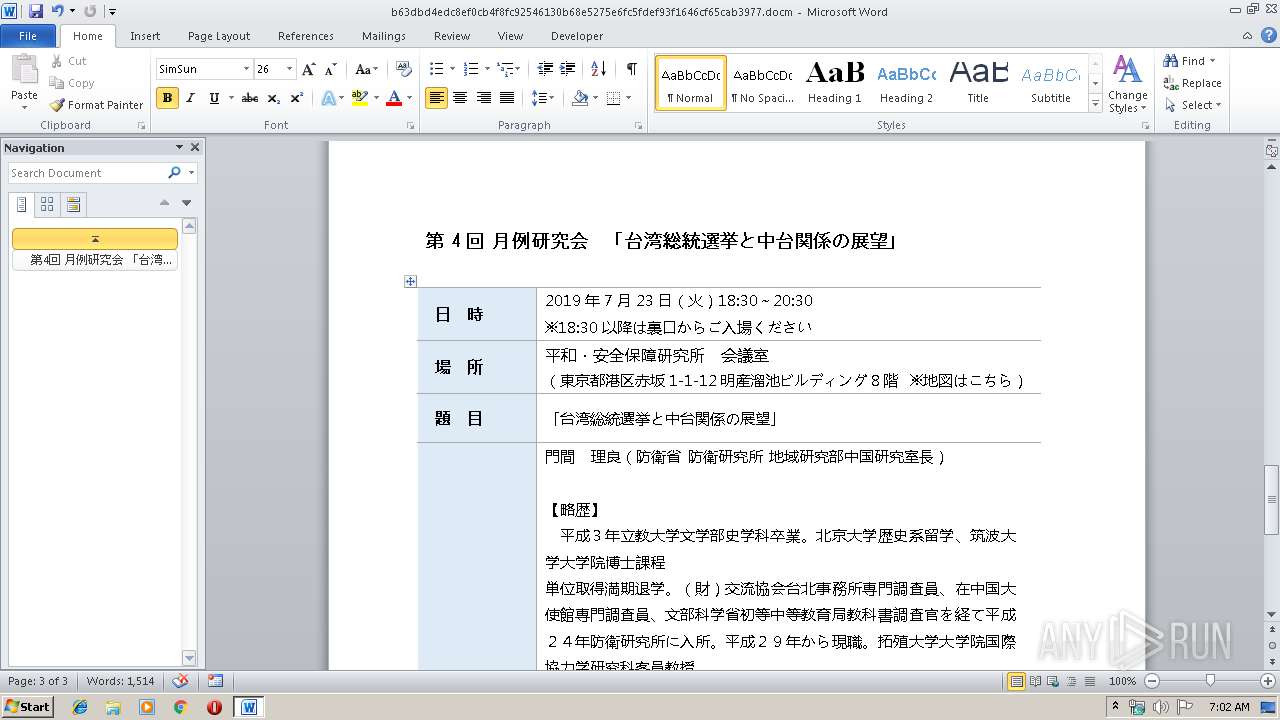The image size is (1280, 720).
Task: Show or hide paragraph marks
Action: pos(631,69)
